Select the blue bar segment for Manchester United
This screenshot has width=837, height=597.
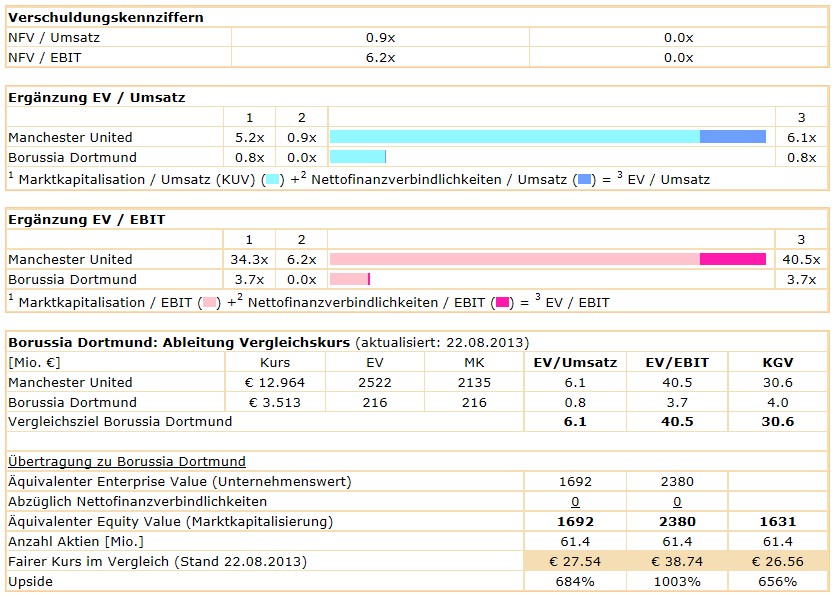pos(733,137)
